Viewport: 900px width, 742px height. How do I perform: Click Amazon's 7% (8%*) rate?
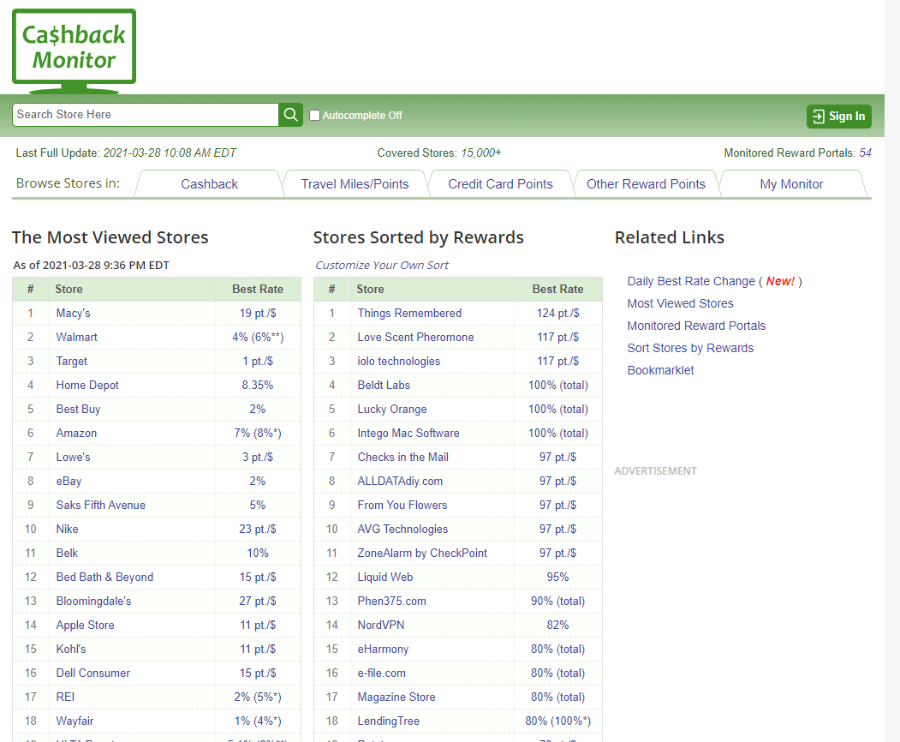(x=258, y=433)
